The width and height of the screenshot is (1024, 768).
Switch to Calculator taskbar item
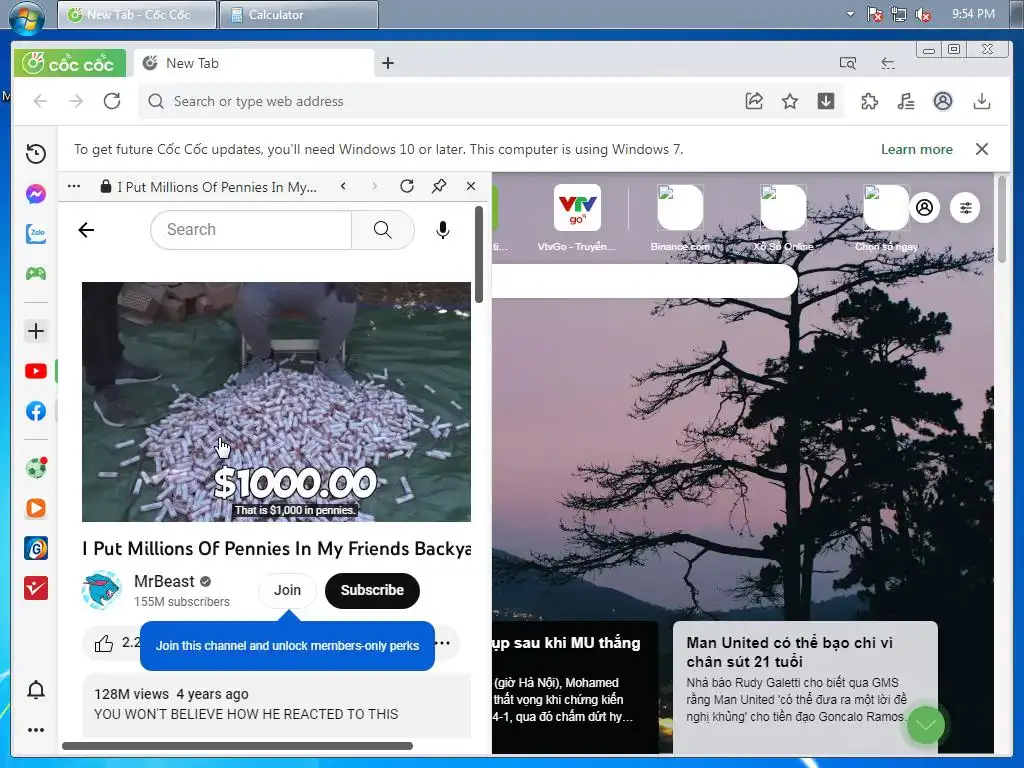pyautogui.click(x=298, y=14)
